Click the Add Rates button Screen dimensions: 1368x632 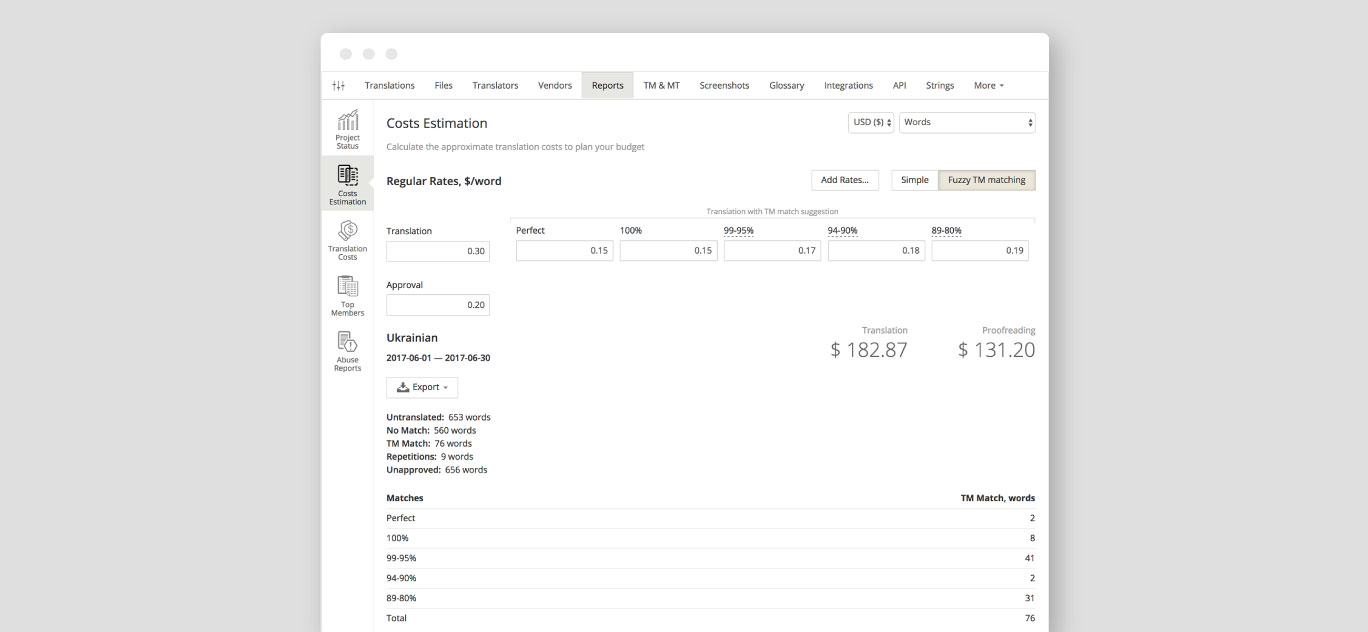point(844,180)
